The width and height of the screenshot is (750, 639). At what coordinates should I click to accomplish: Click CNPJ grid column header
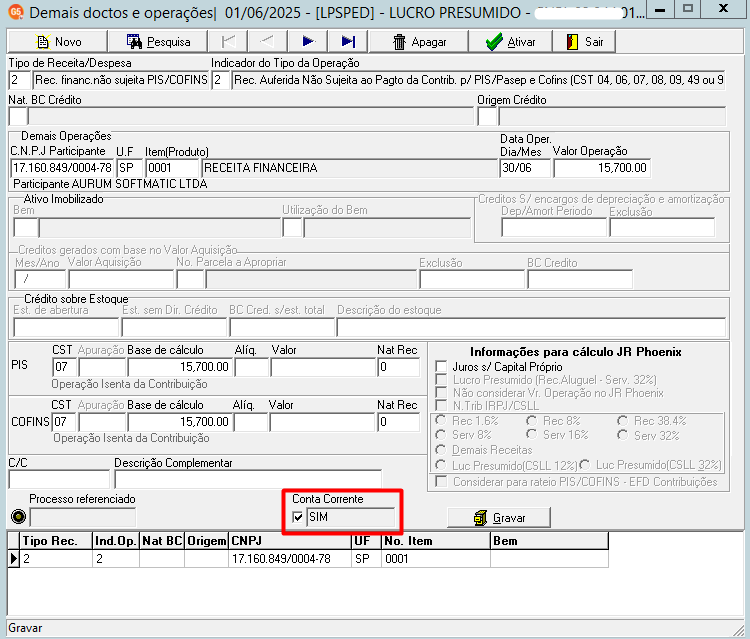point(290,541)
